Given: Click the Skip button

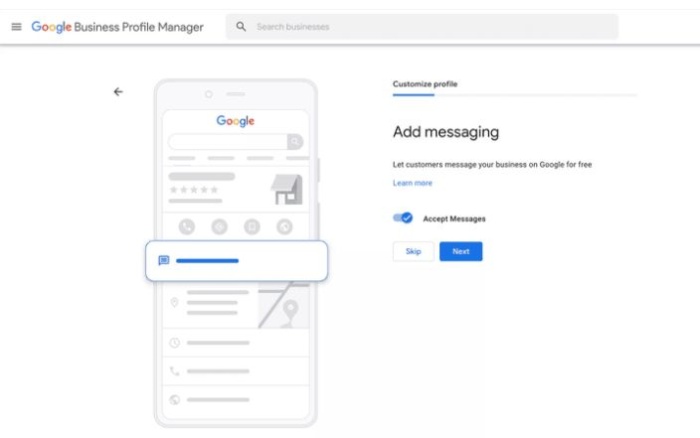Looking at the screenshot, I should tap(413, 251).
